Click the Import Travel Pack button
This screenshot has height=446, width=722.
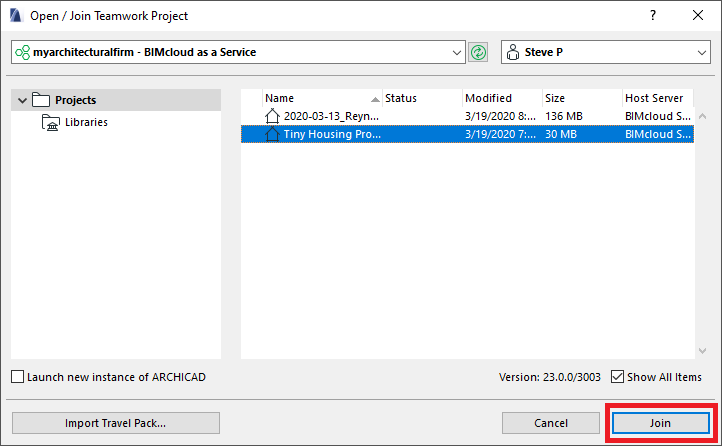(116, 423)
